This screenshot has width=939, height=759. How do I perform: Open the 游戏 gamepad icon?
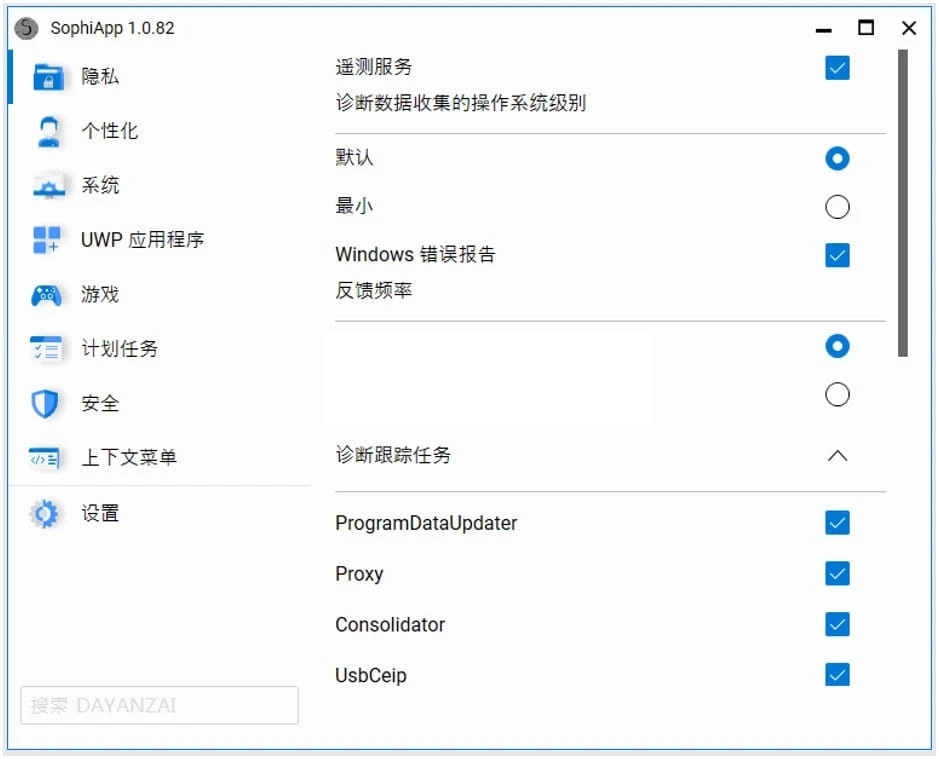(47, 295)
